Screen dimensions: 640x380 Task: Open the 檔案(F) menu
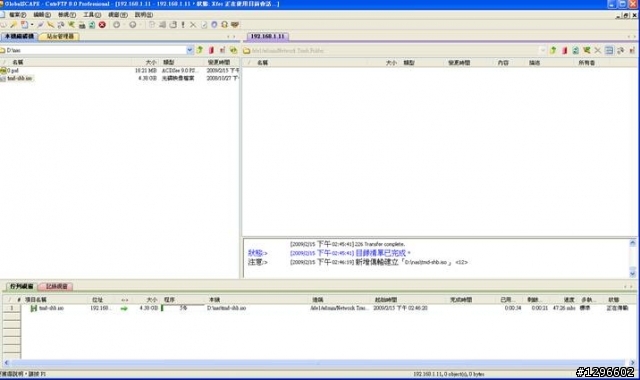(x=17, y=15)
